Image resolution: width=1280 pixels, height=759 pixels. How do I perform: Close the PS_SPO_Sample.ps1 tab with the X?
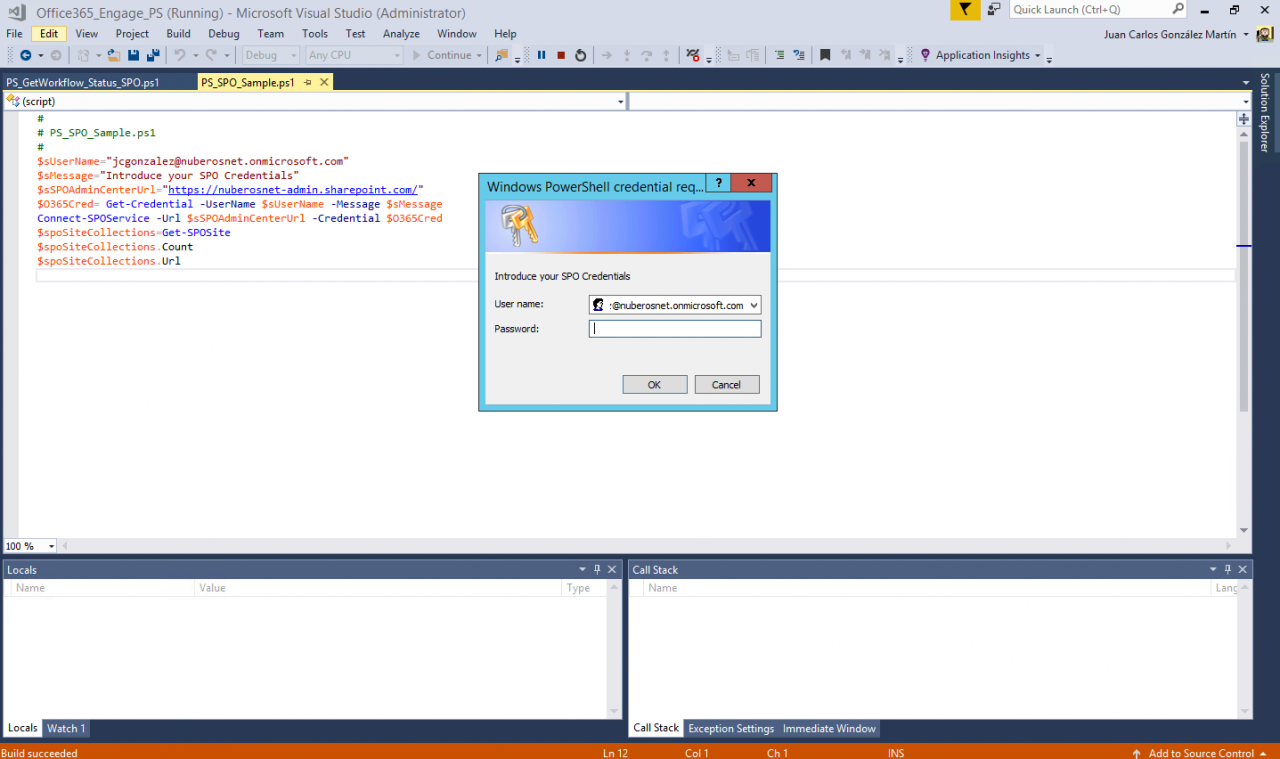coord(324,82)
